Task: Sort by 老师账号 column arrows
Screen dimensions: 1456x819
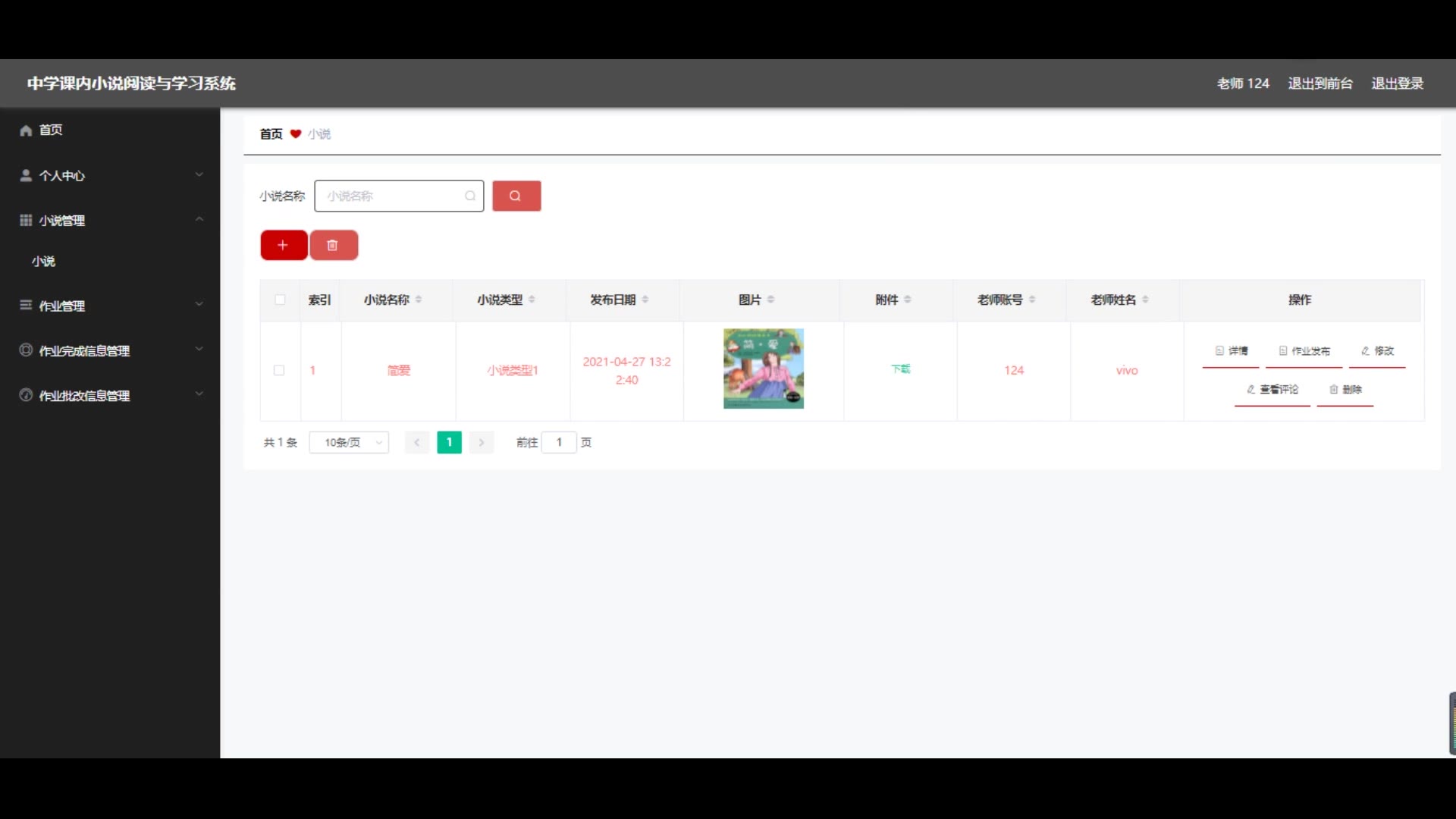Action: (x=1032, y=300)
